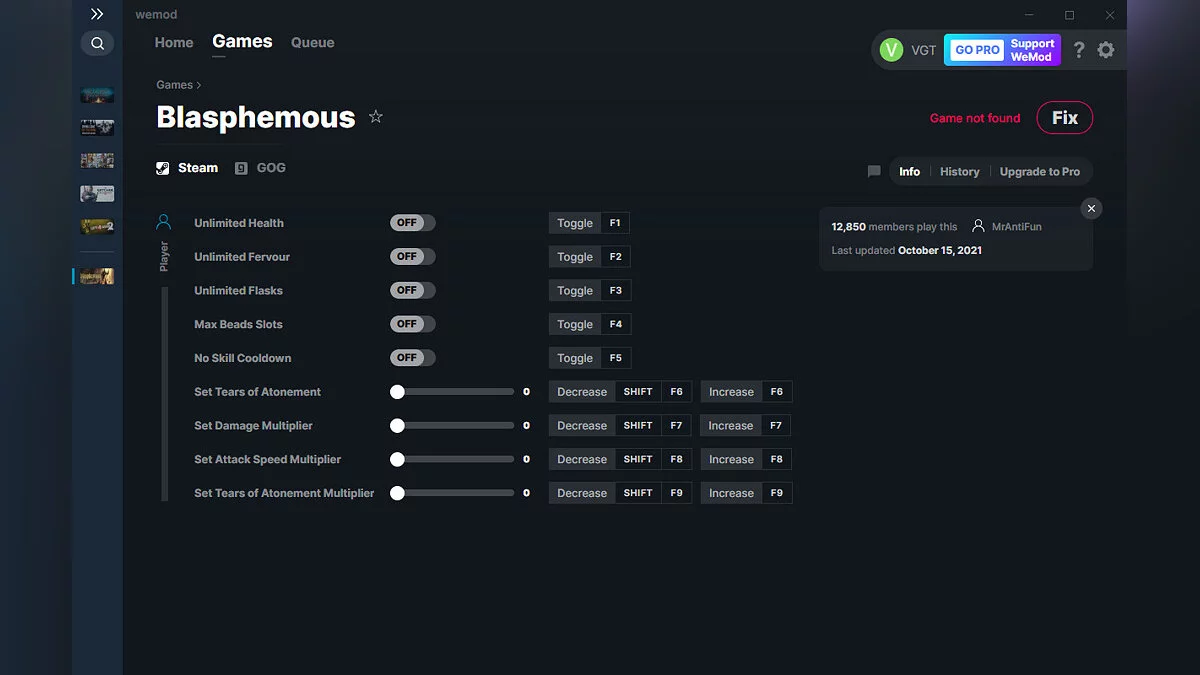Click the Player category icon
1200x675 pixels.
[x=164, y=222]
